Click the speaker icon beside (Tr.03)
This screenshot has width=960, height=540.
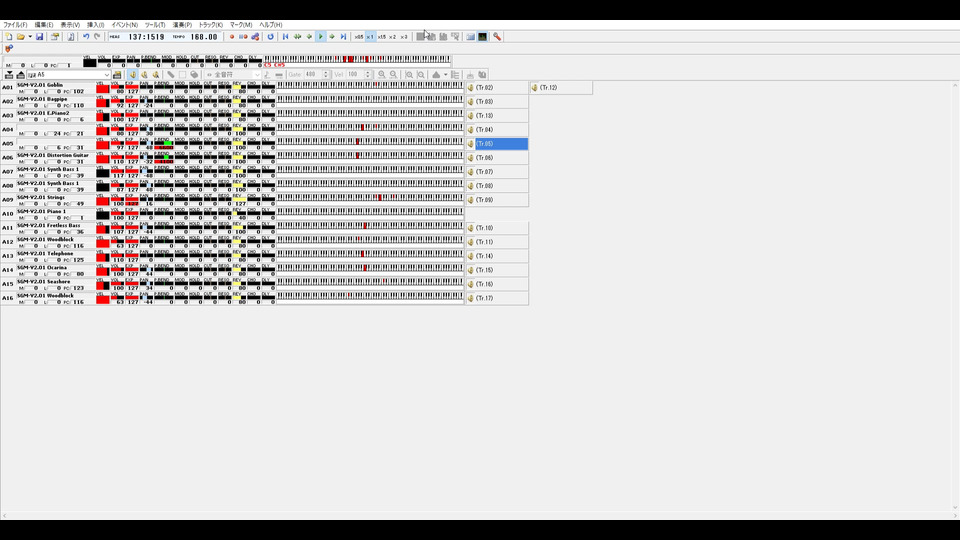pyautogui.click(x=470, y=102)
